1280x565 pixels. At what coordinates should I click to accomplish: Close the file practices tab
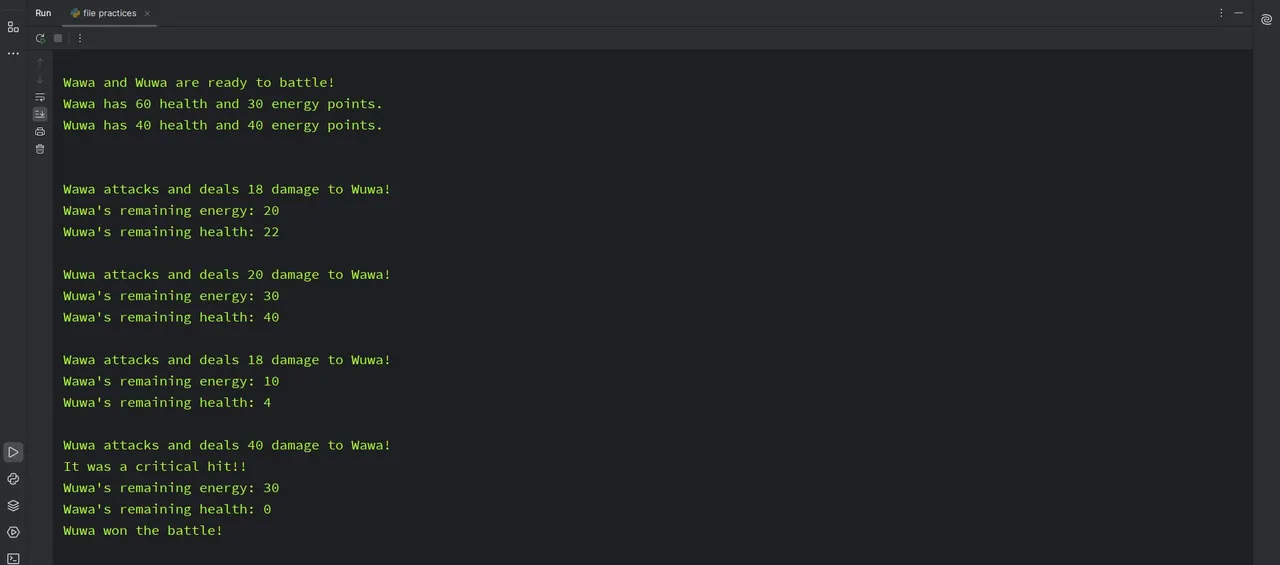click(147, 13)
